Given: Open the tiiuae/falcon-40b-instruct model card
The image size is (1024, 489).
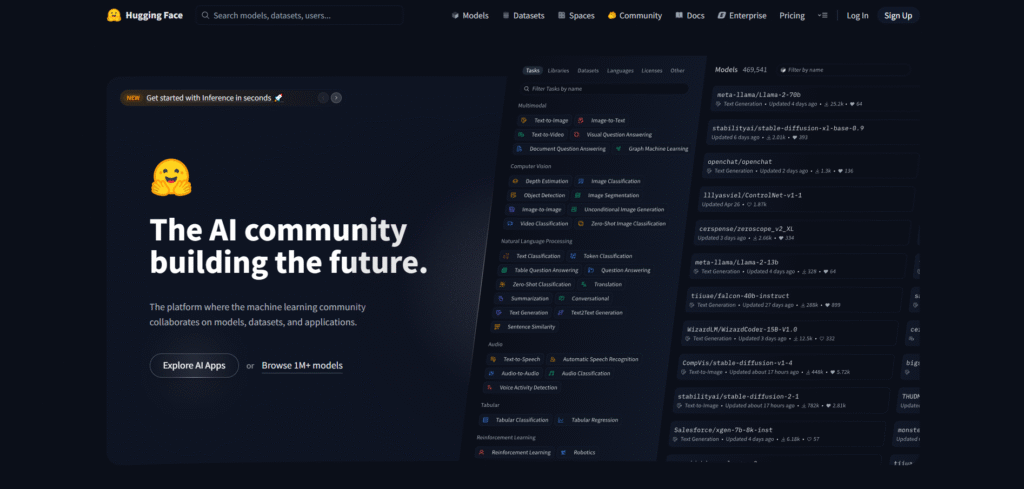Looking at the screenshot, I should tap(793, 300).
